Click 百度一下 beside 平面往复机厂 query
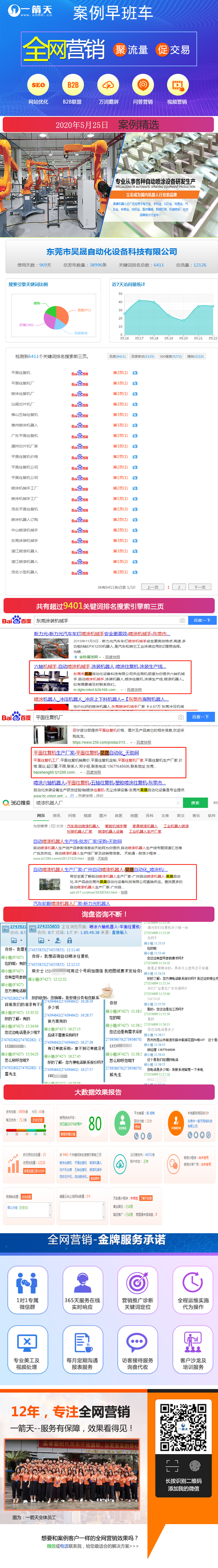218x1568 pixels. coord(200,717)
